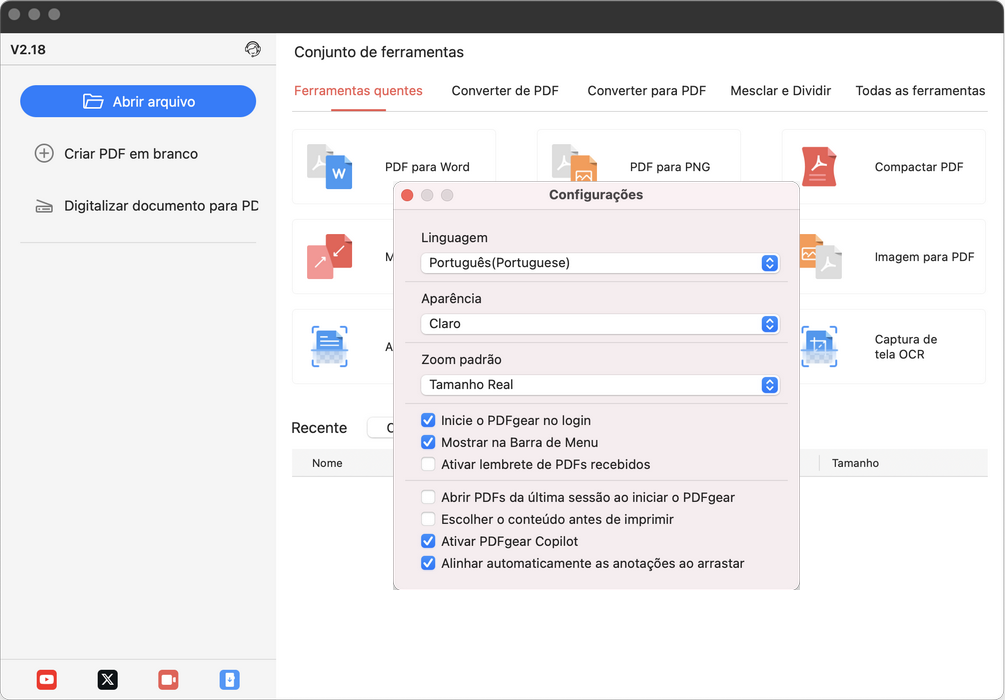
Task: Open the Linguagem dropdown
Action: (x=599, y=263)
